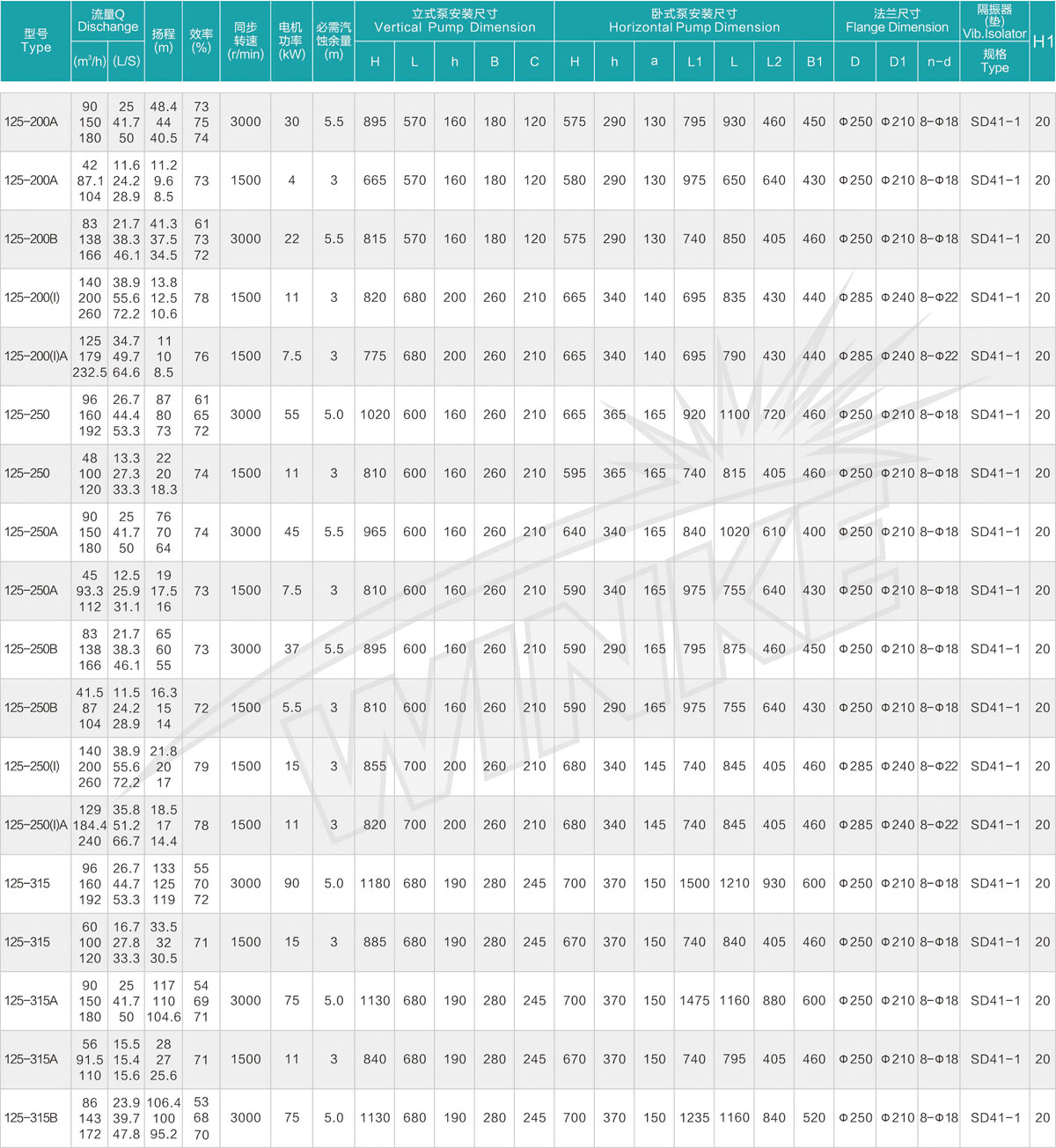Select the Horizontal Pump Dimension header

tap(693, 21)
